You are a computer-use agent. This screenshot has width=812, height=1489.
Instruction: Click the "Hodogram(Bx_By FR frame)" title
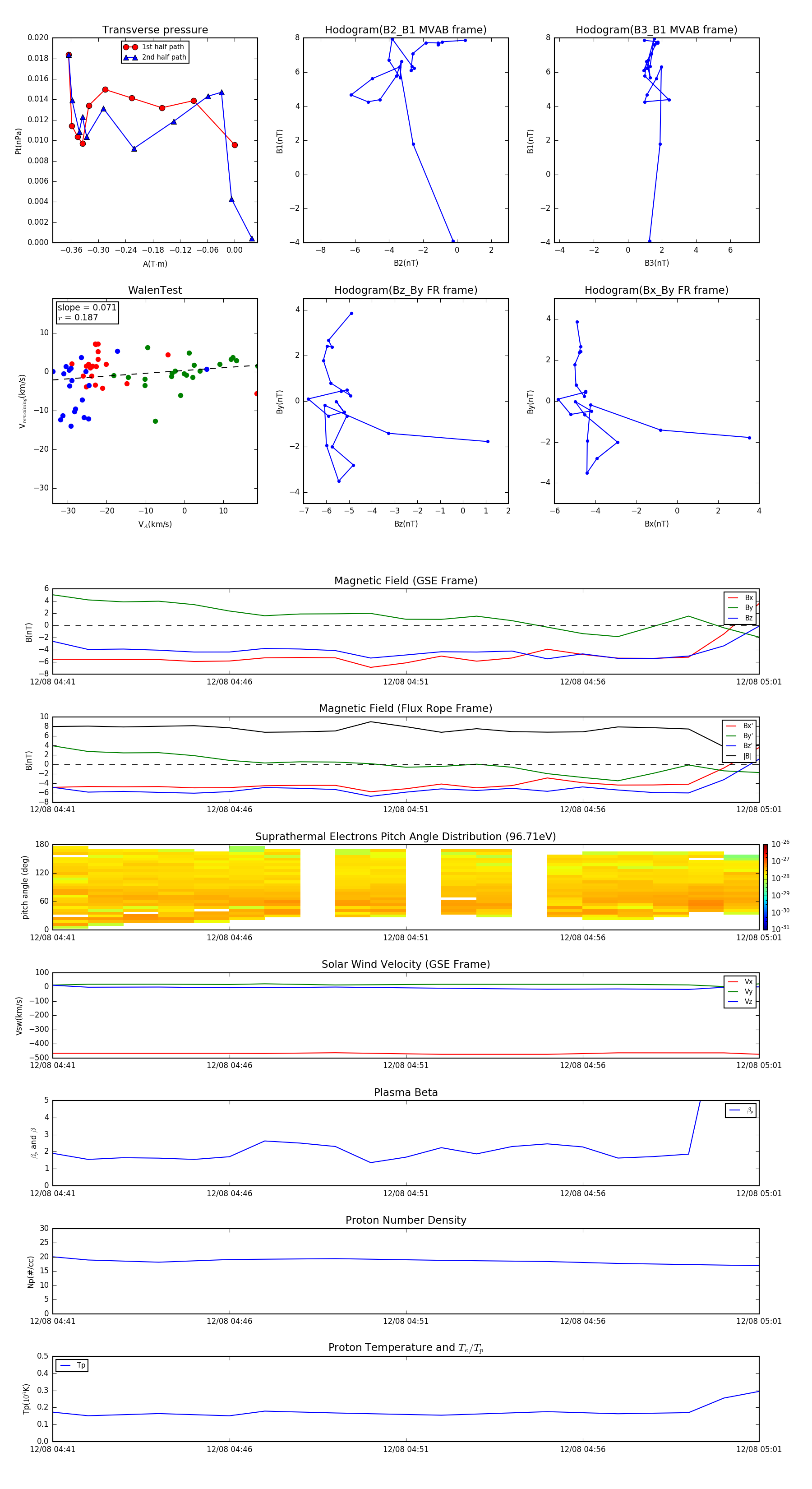[656, 290]
